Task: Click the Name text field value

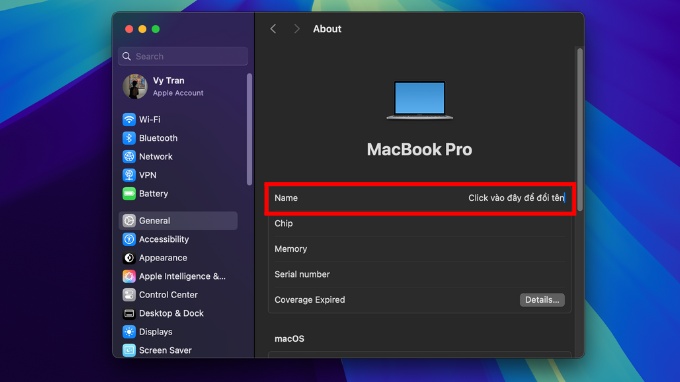Action: (x=516, y=198)
